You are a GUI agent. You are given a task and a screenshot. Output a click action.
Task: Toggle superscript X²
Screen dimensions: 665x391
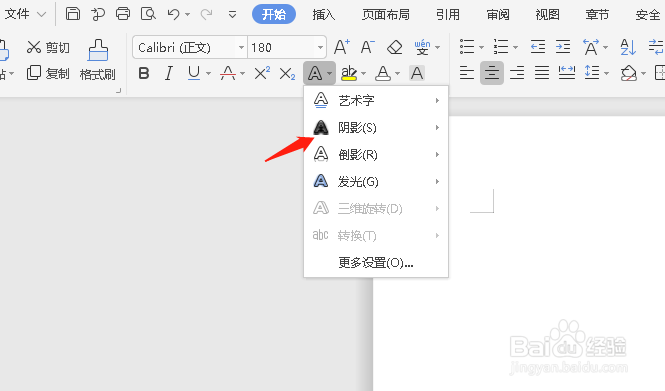coord(262,73)
